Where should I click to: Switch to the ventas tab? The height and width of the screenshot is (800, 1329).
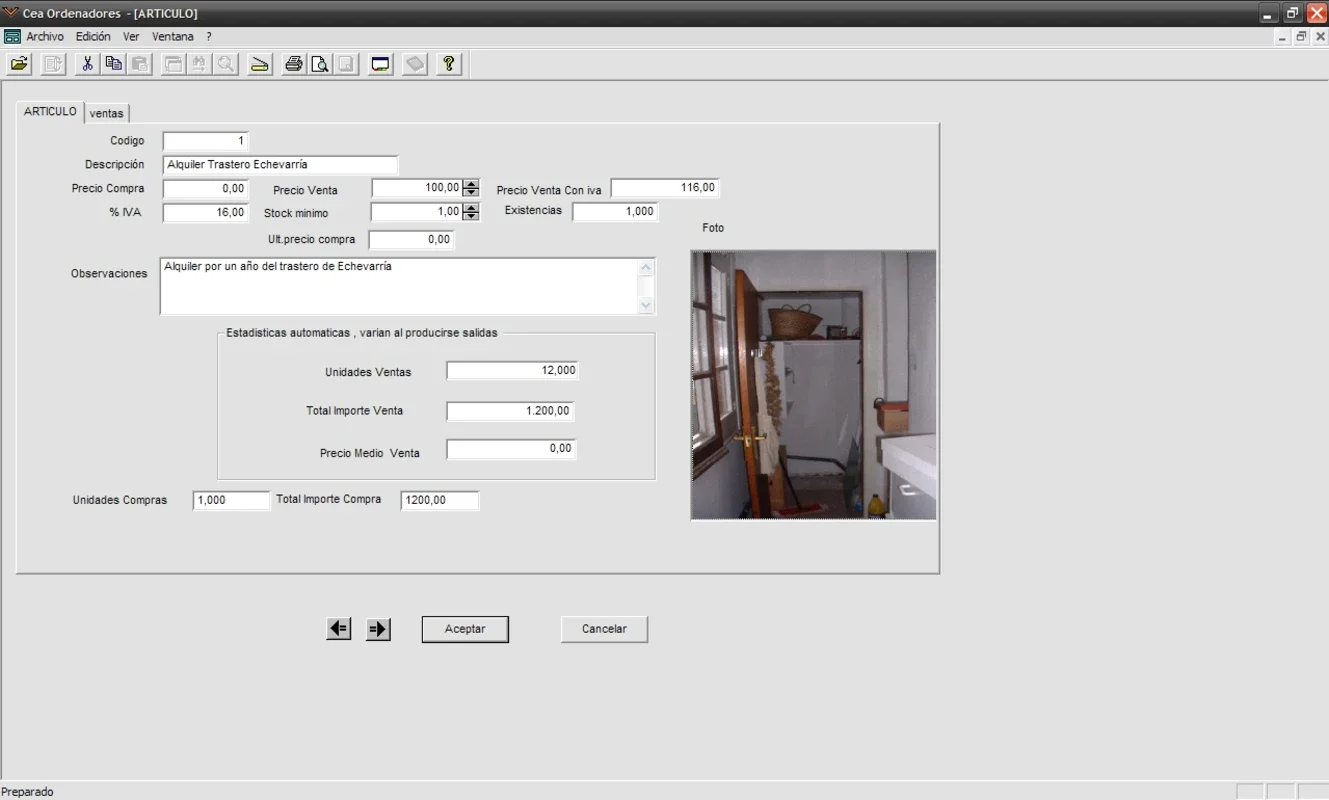click(x=107, y=114)
